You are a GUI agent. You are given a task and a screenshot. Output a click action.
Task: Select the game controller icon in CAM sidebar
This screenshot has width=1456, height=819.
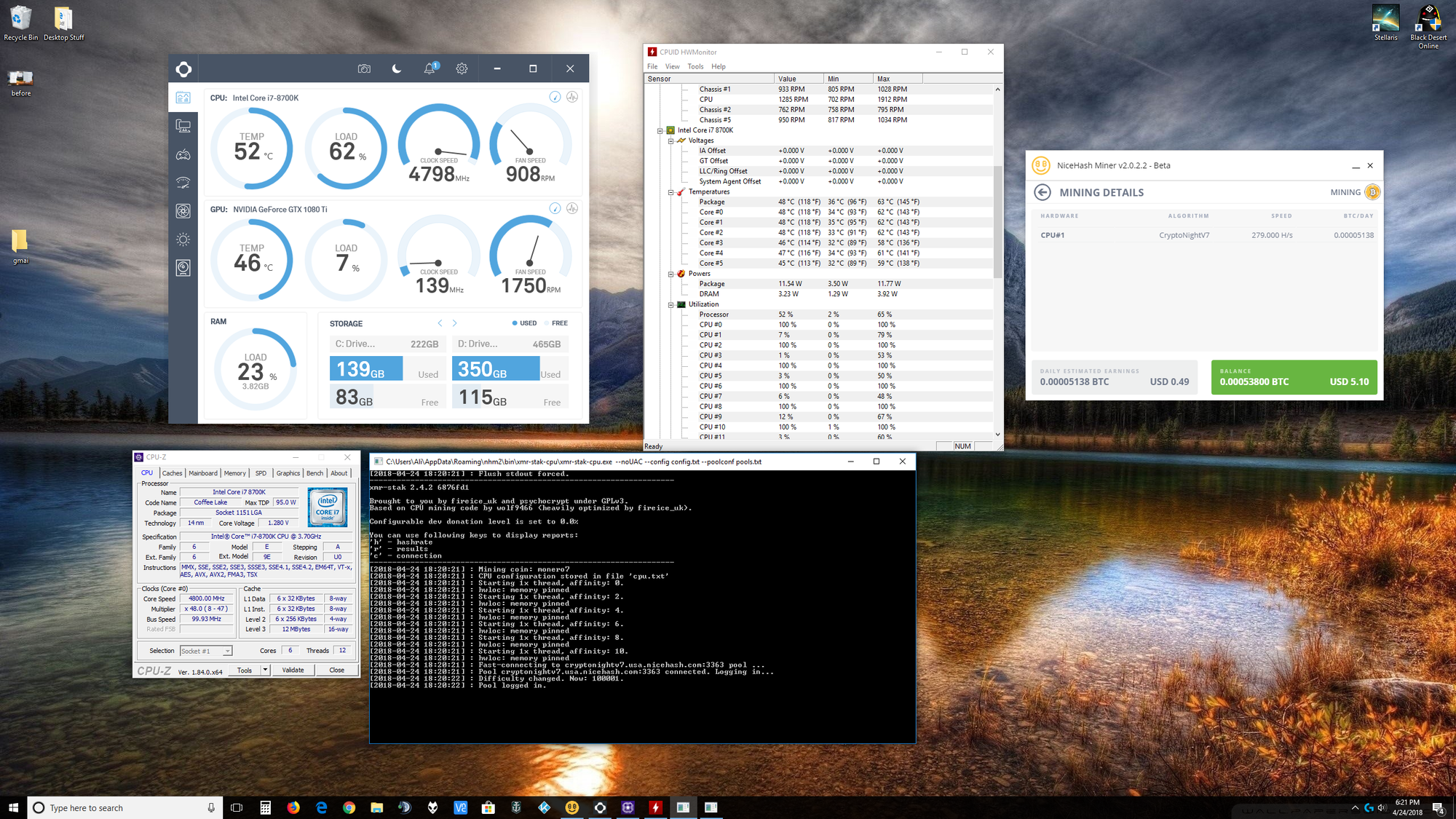click(x=183, y=154)
